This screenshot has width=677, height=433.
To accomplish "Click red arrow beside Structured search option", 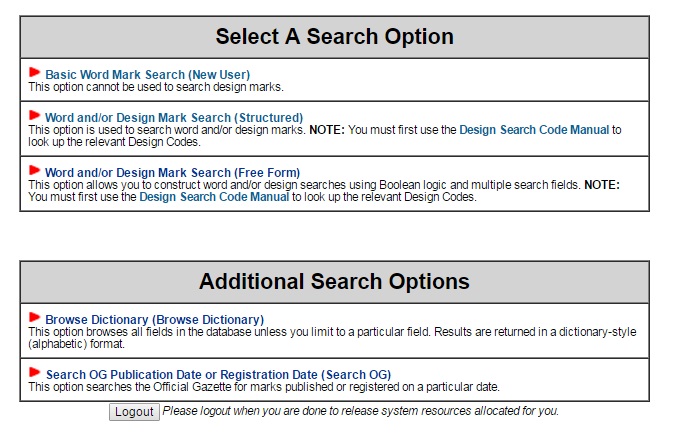I will coord(35,115).
